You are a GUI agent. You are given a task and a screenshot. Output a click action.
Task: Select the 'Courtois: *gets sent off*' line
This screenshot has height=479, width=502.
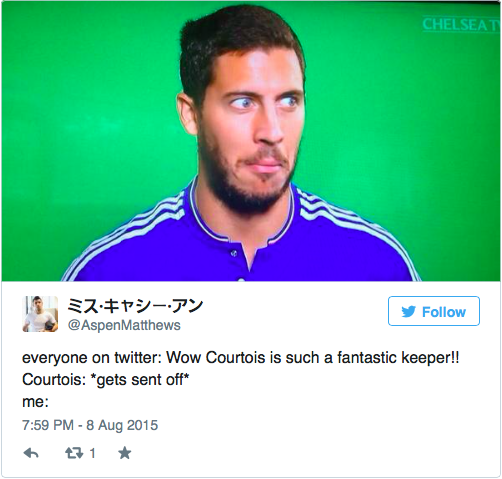point(106,380)
